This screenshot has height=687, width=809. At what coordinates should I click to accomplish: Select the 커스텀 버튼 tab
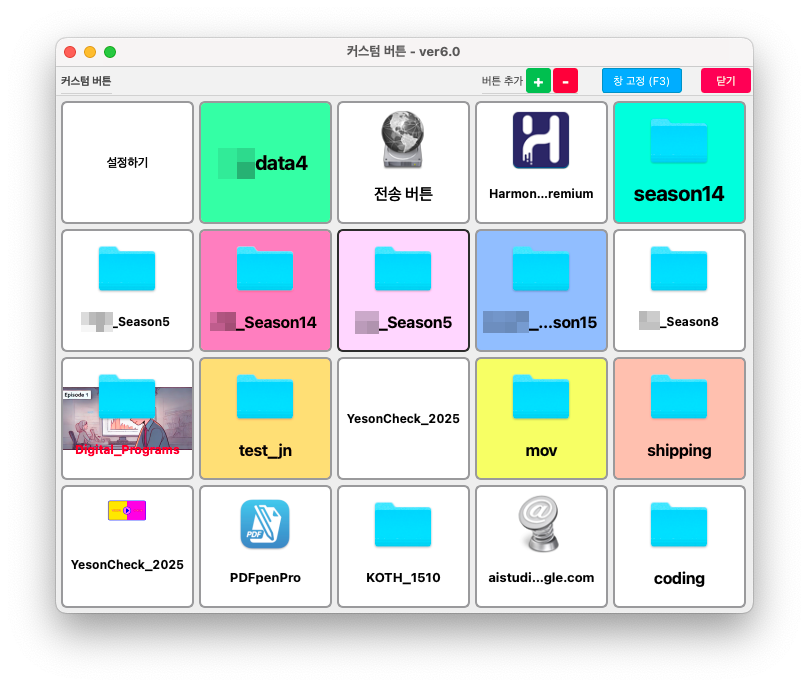(x=86, y=81)
